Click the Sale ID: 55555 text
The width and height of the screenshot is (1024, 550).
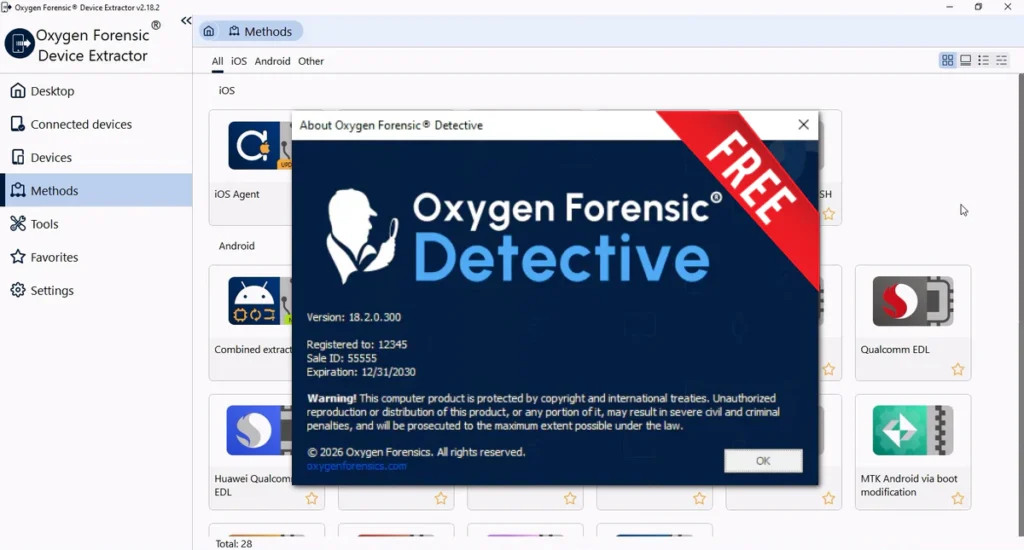342,358
